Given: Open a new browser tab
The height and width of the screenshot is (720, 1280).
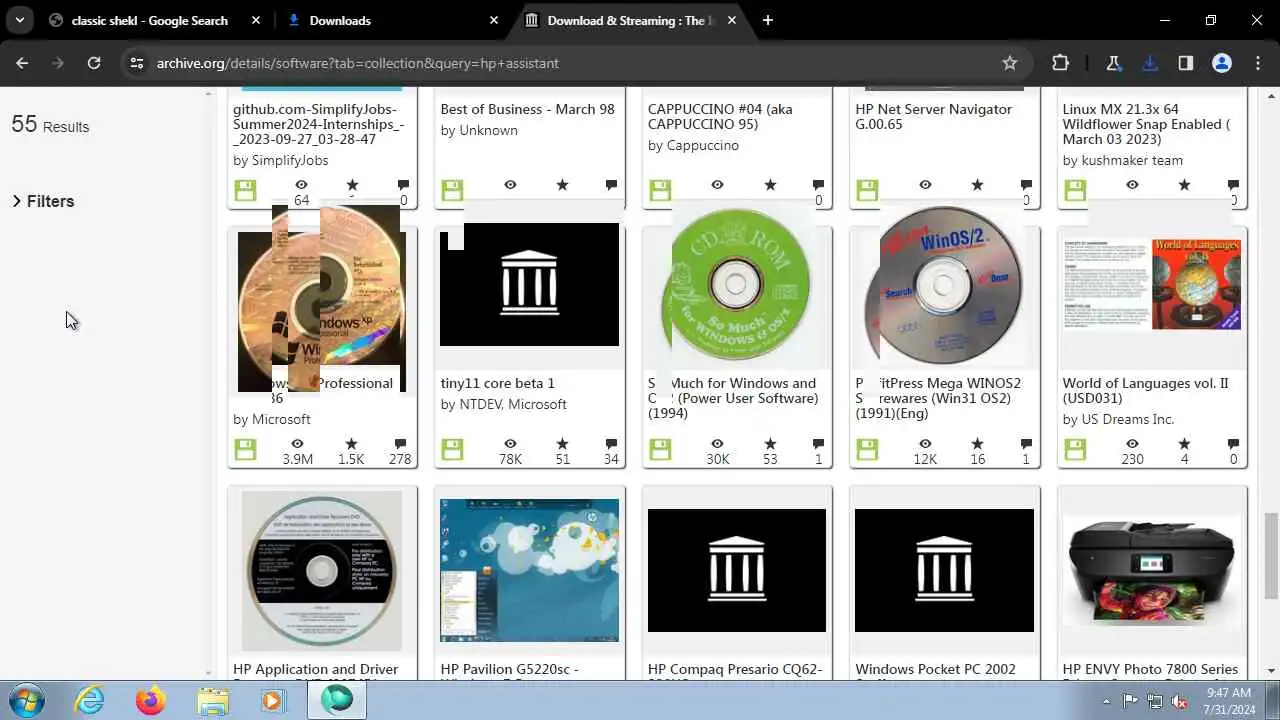Looking at the screenshot, I should [768, 20].
